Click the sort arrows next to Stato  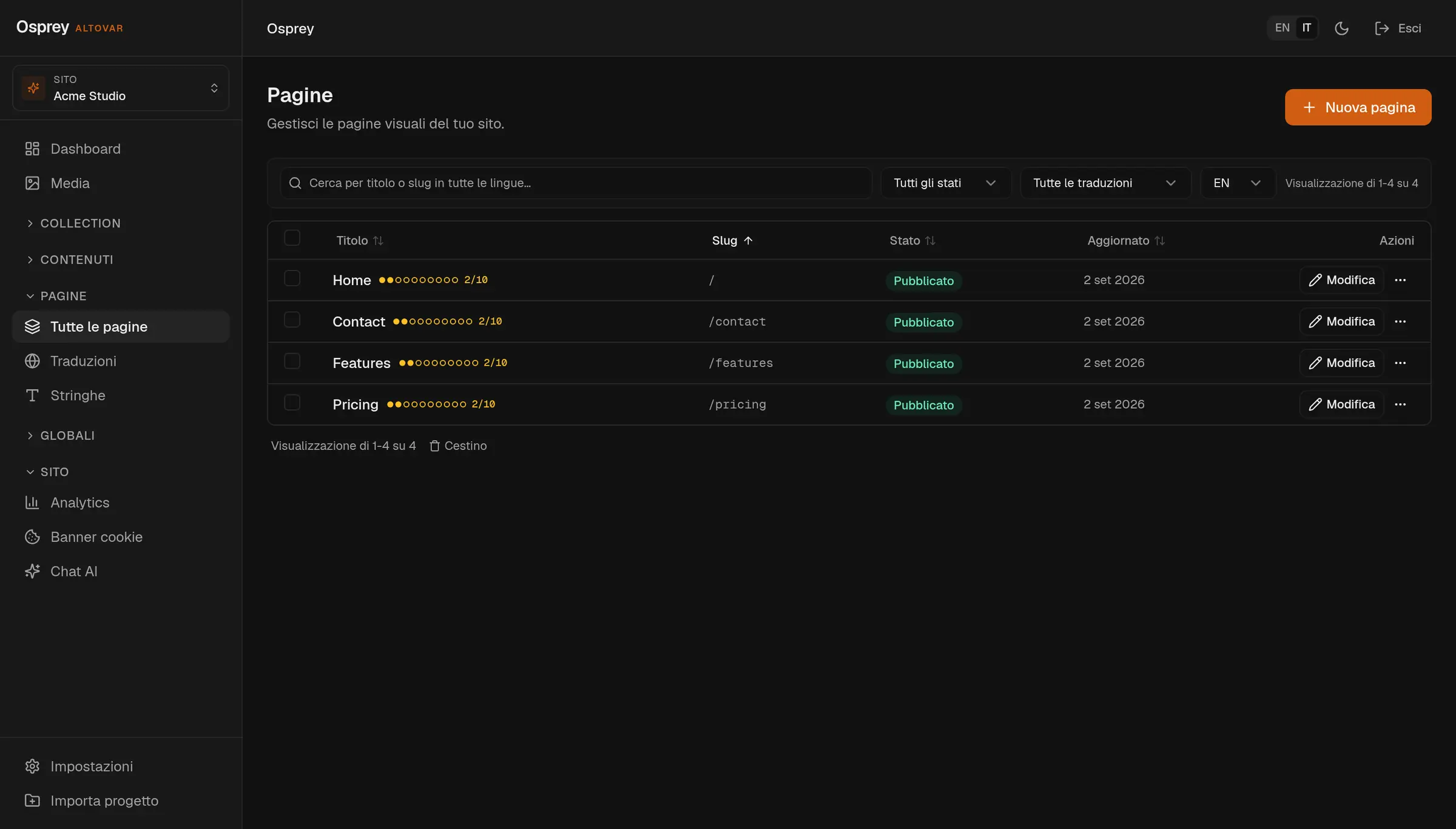[930, 241]
